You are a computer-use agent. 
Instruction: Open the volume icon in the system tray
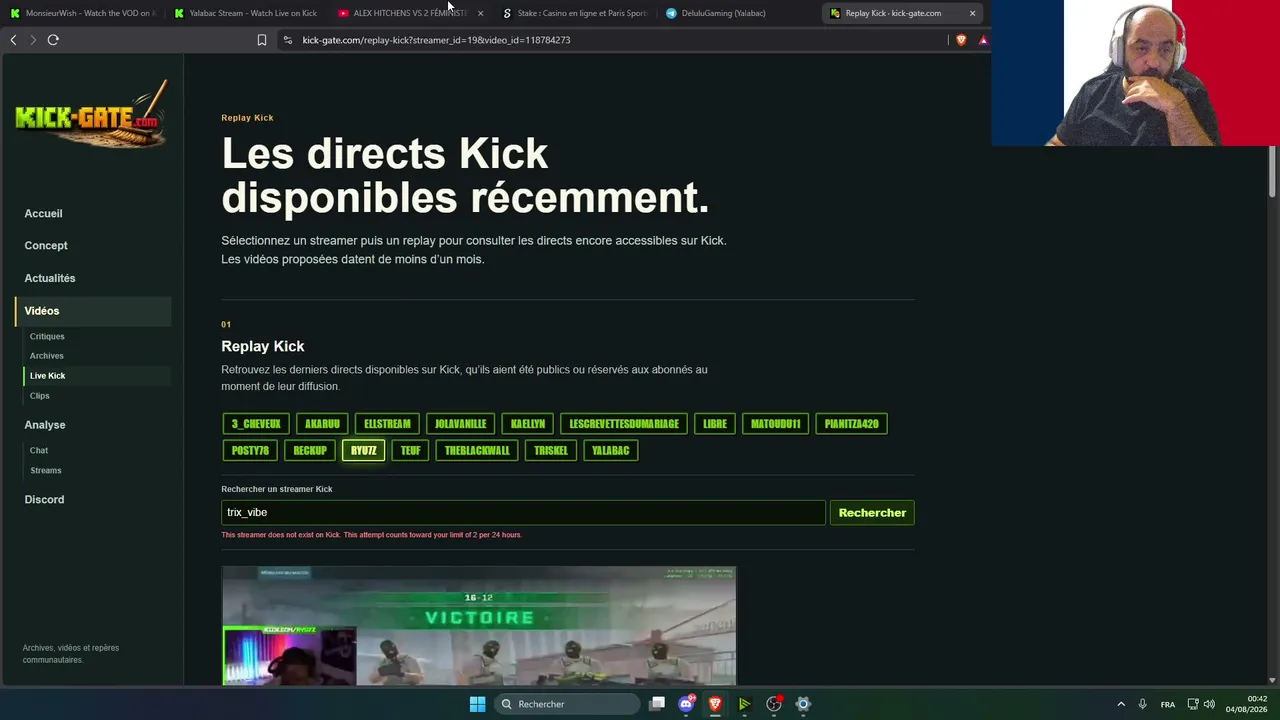[1209, 704]
